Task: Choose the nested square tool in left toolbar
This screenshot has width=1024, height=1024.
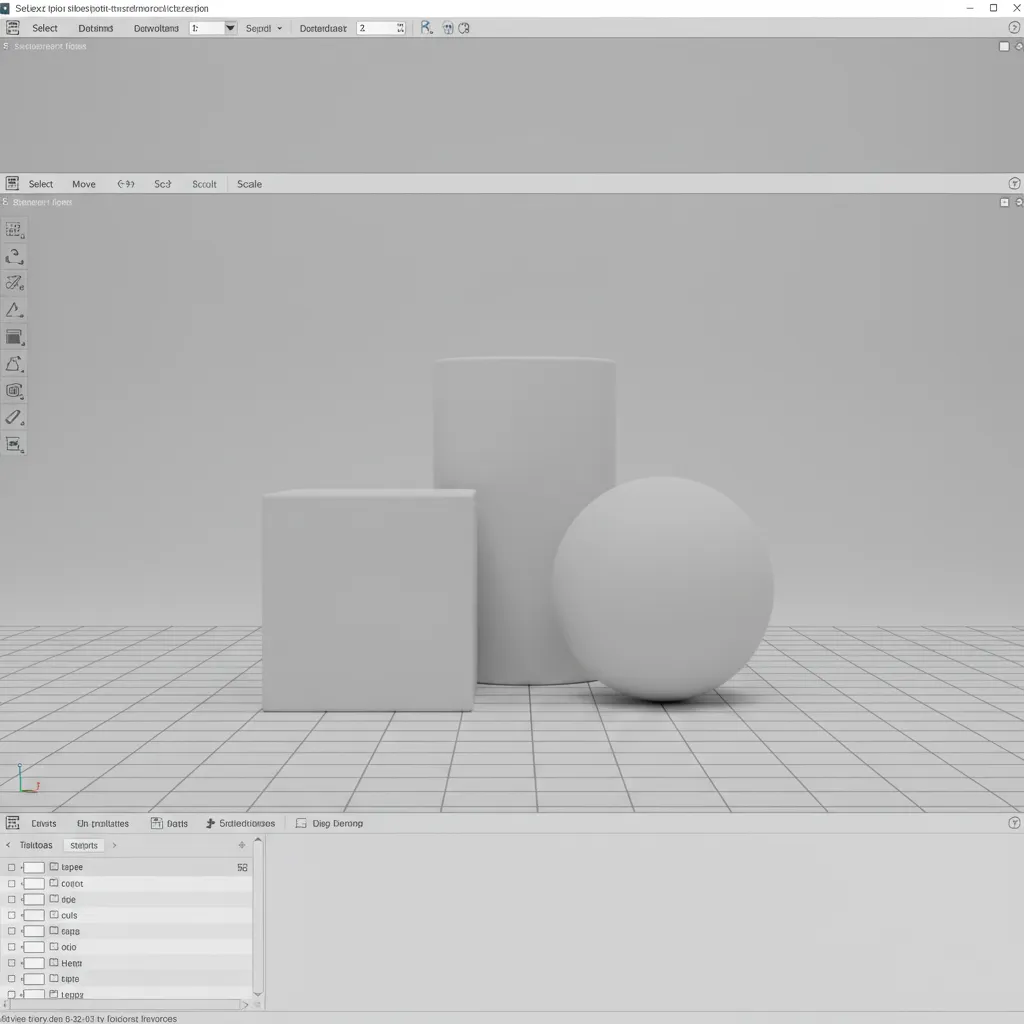Action: click(14, 391)
